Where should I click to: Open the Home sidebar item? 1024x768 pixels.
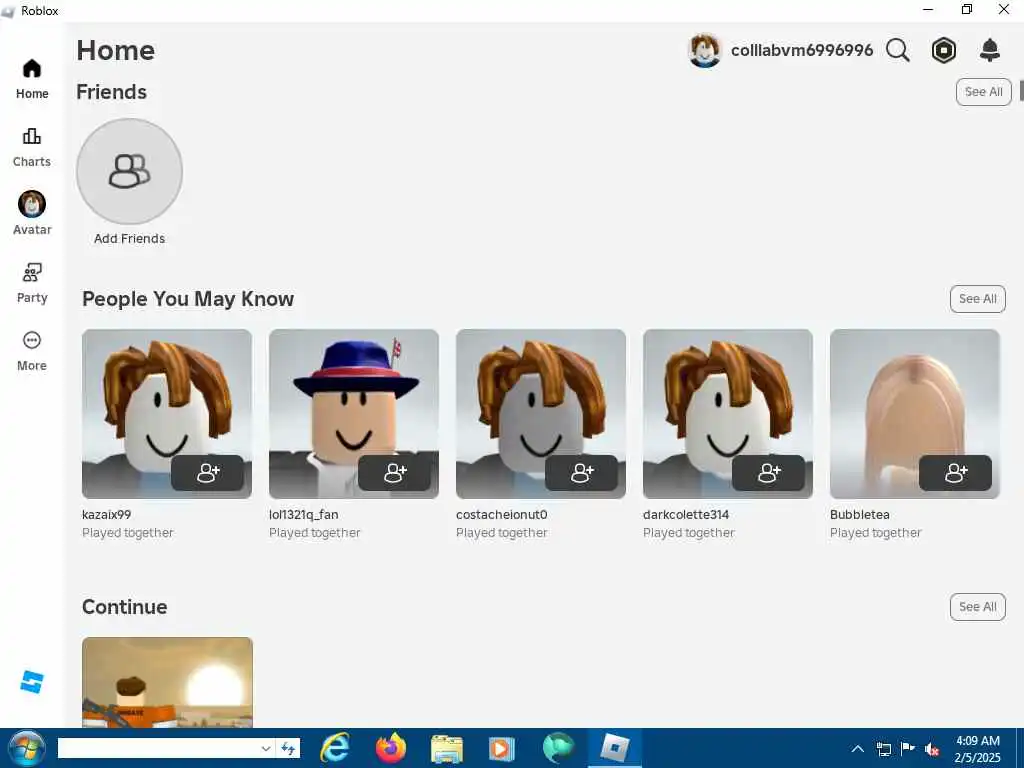(x=32, y=79)
